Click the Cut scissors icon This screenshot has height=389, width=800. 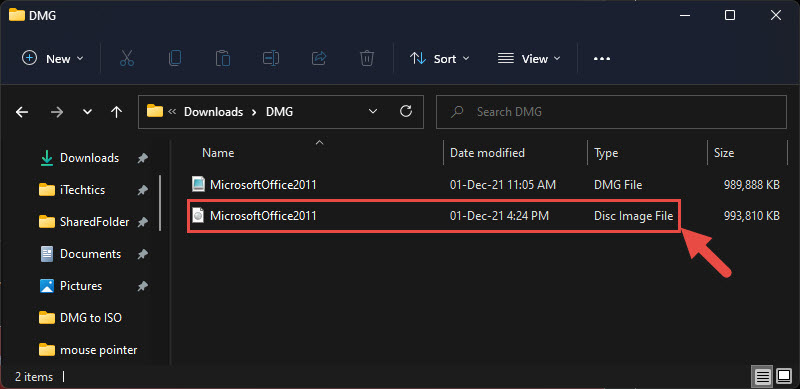[127, 59]
